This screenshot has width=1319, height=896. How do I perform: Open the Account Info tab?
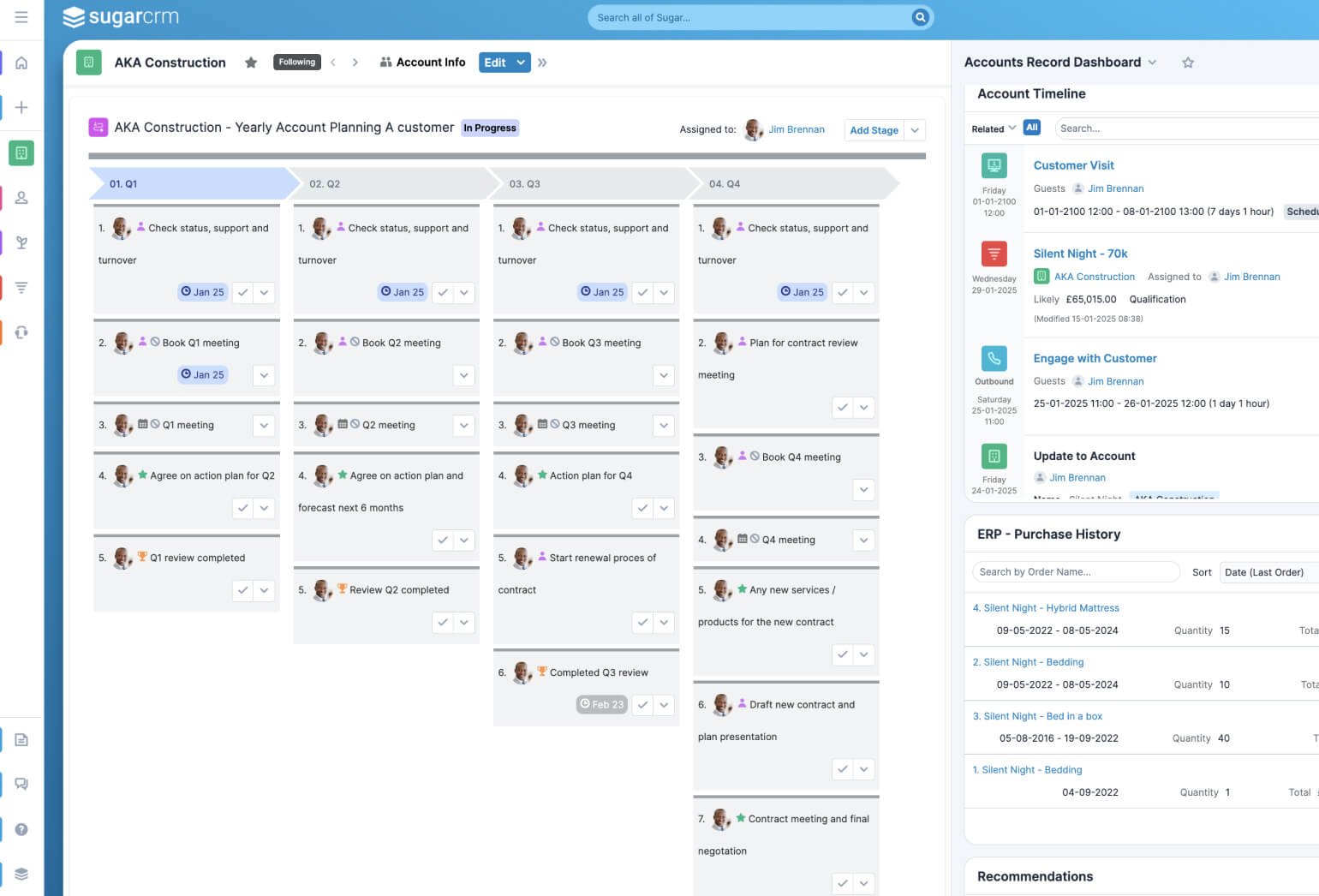(422, 63)
